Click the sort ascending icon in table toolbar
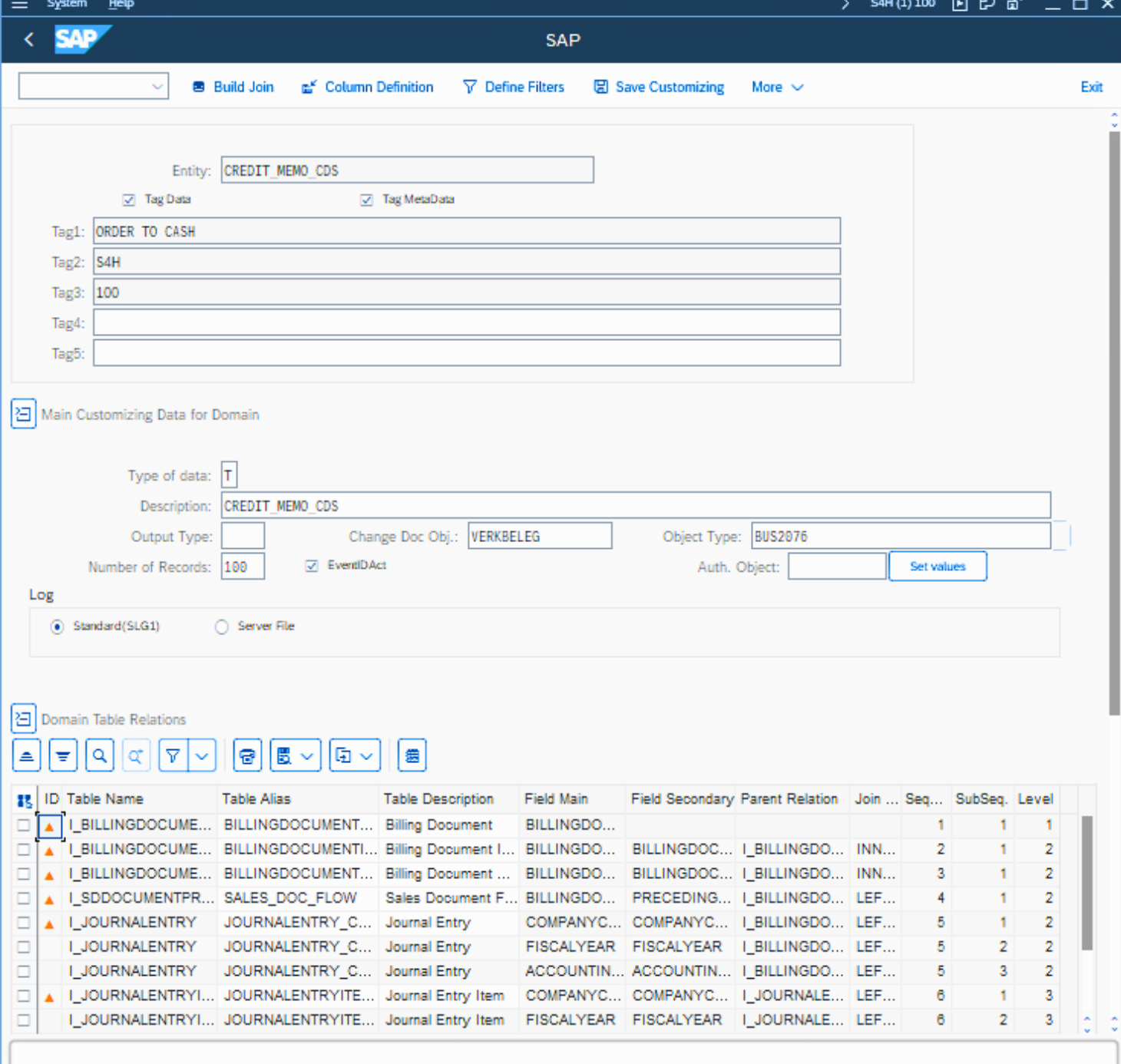The height and width of the screenshot is (1064, 1121). tap(27, 756)
